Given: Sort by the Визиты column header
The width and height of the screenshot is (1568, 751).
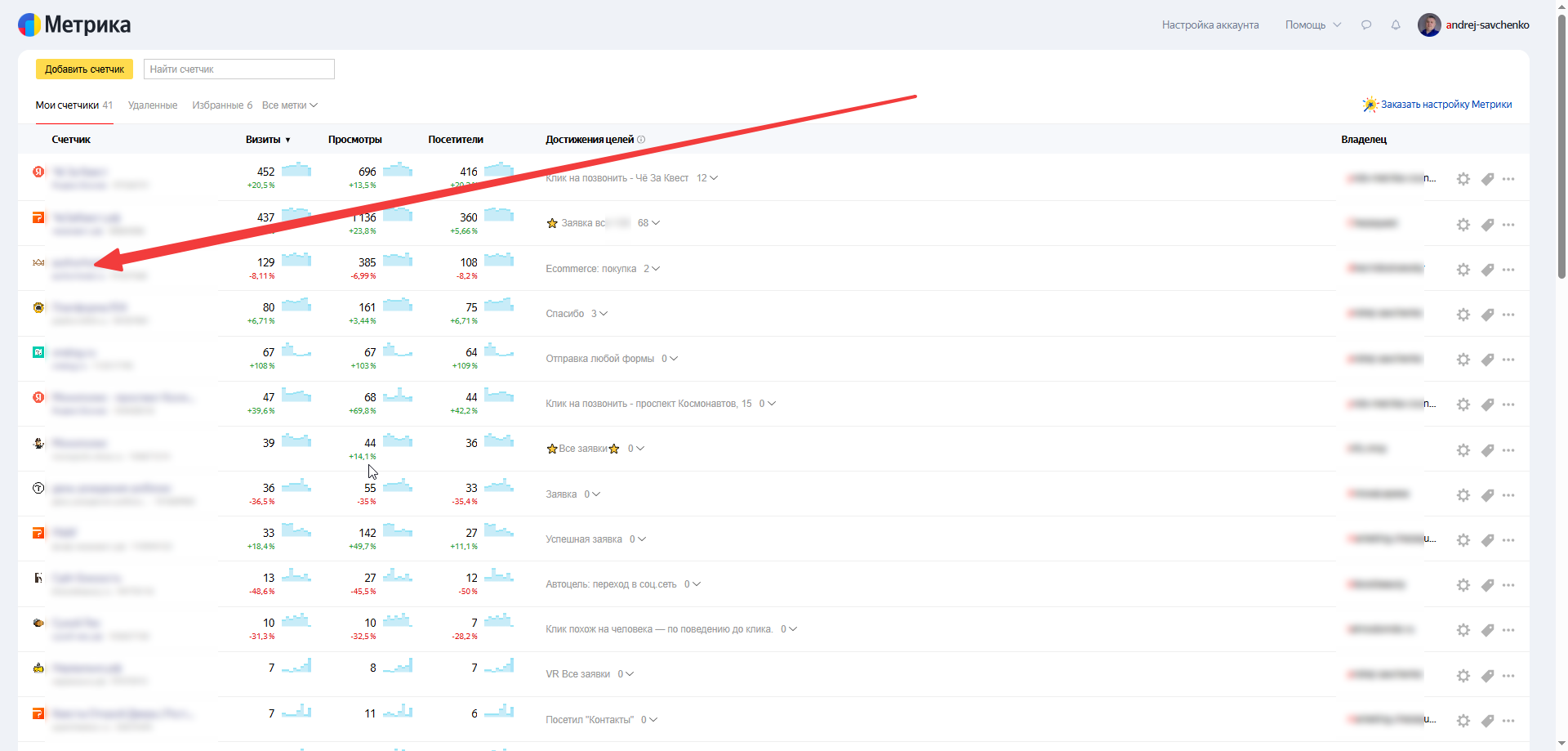Looking at the screenshot, I should [268, 140].
